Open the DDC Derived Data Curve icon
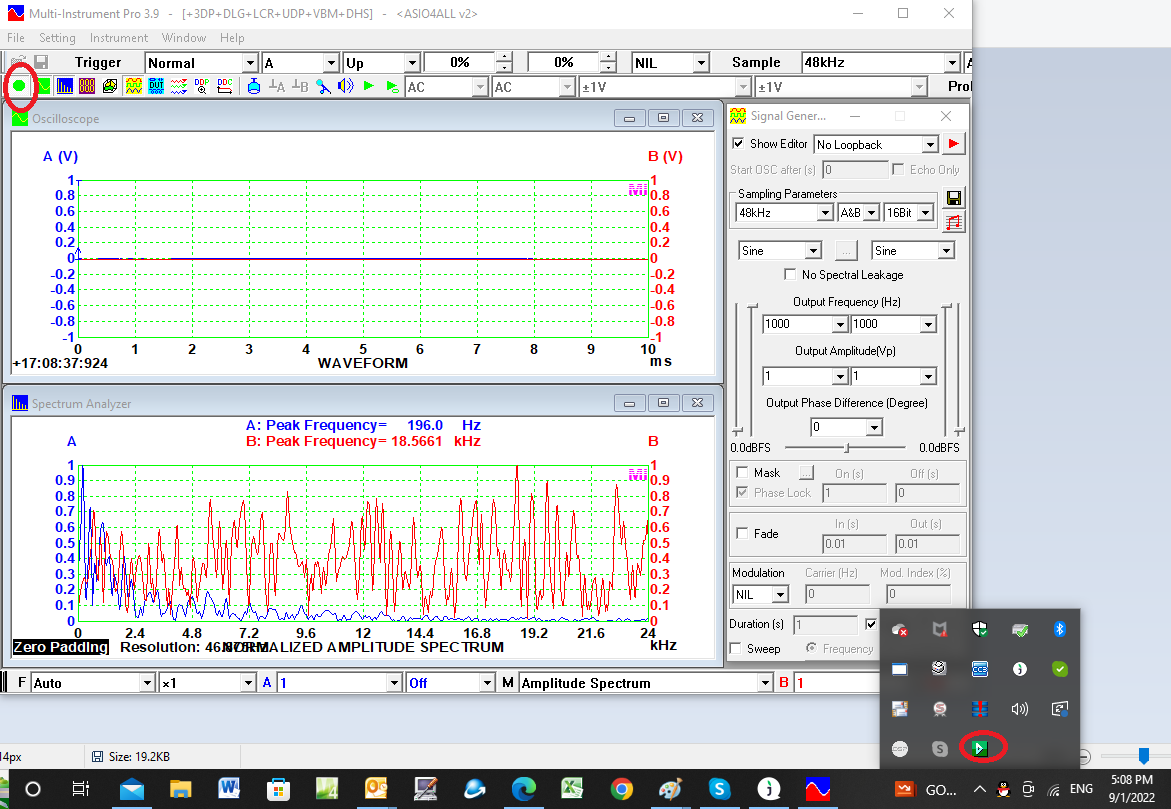The width and height of the screenshot is (1171, 809). click(225, 86)
